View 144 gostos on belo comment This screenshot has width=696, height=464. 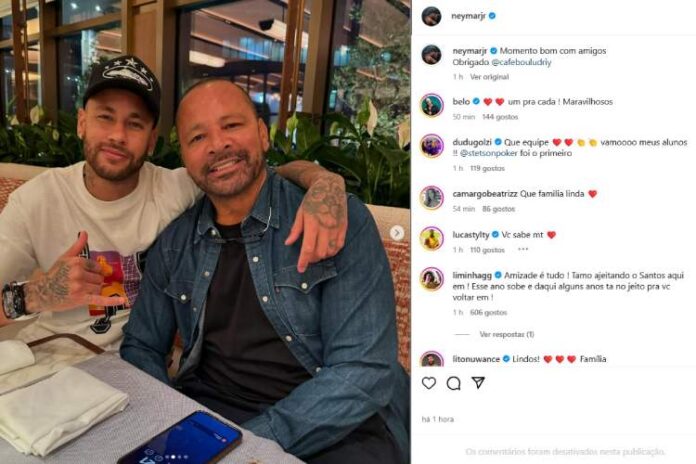(x=500, y=117)
